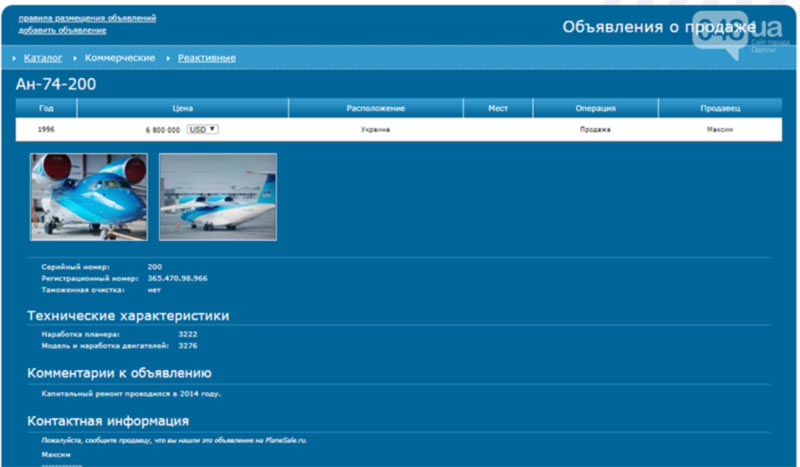Click the customs clearance value 'нет'

pos(154,290)
